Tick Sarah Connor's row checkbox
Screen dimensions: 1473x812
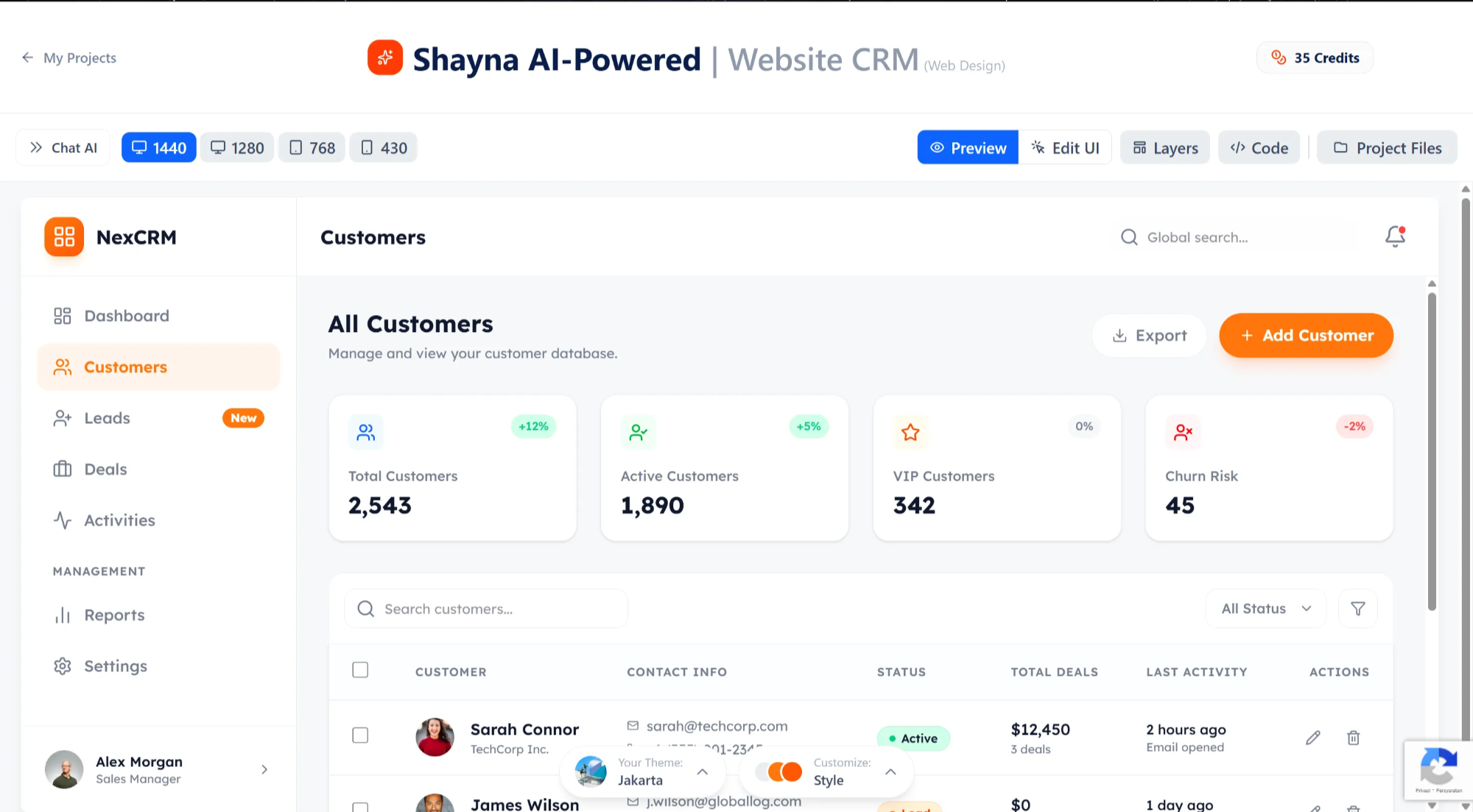coord(360,735)
